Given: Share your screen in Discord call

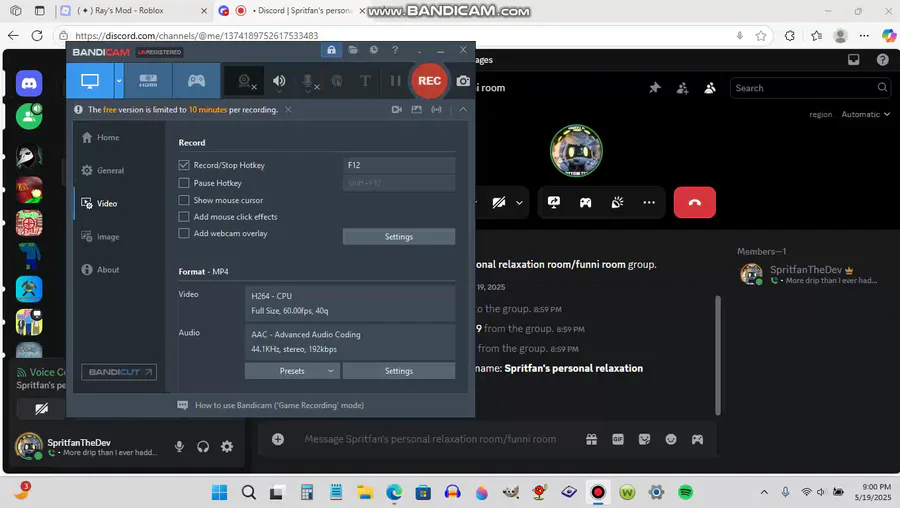Looking at the screenshot, I should (554, 202).
